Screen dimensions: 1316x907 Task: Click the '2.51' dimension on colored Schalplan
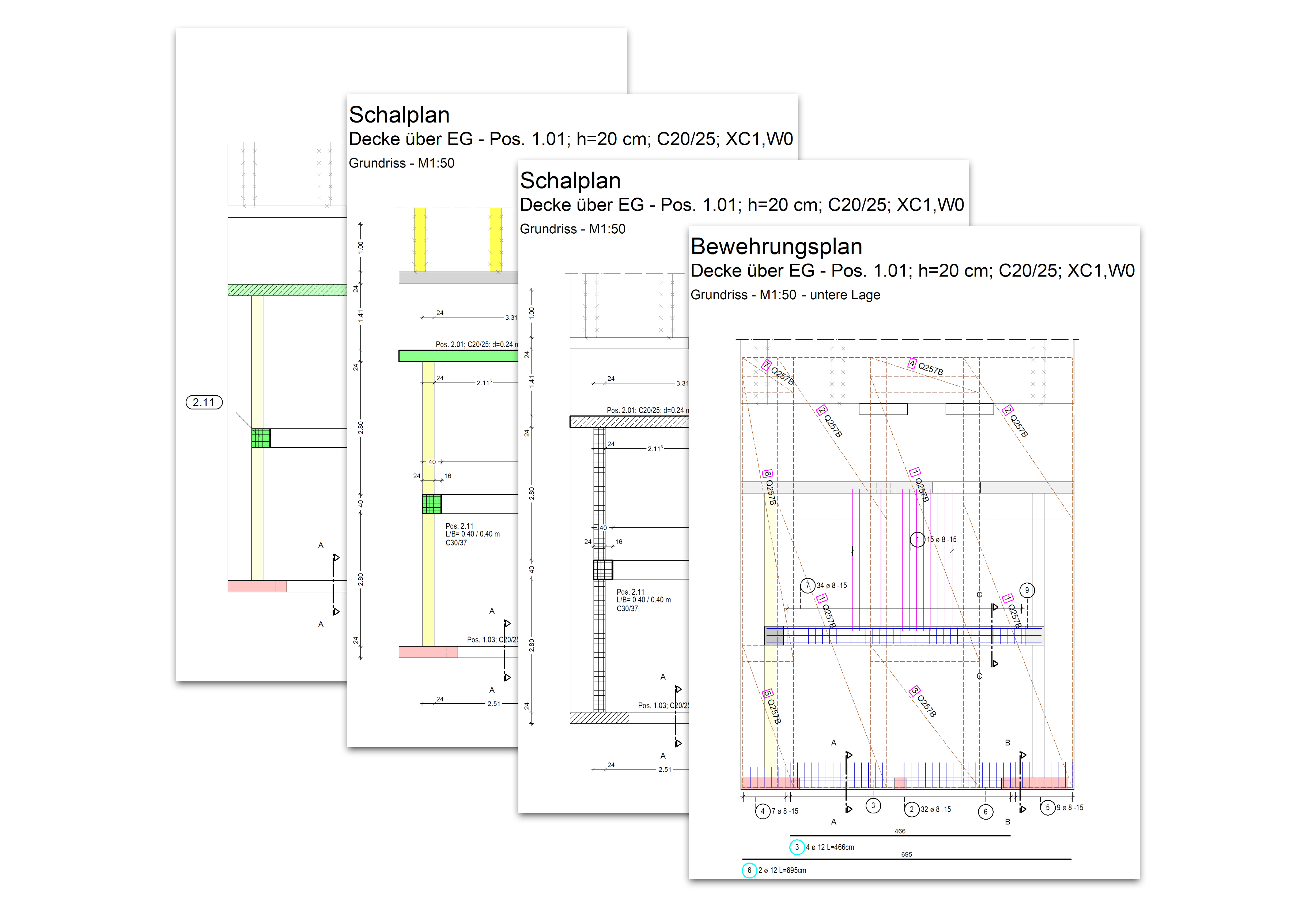(x=494, y=704)
